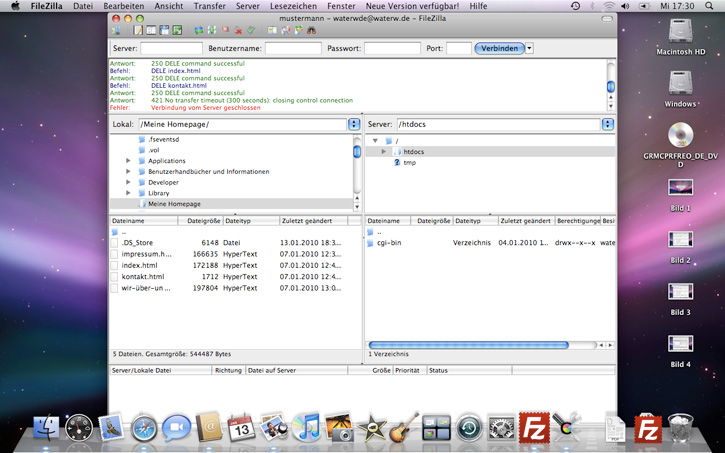Click the volume icon in menu bar
Screen dimensions: 725x453
pos(625,6)
